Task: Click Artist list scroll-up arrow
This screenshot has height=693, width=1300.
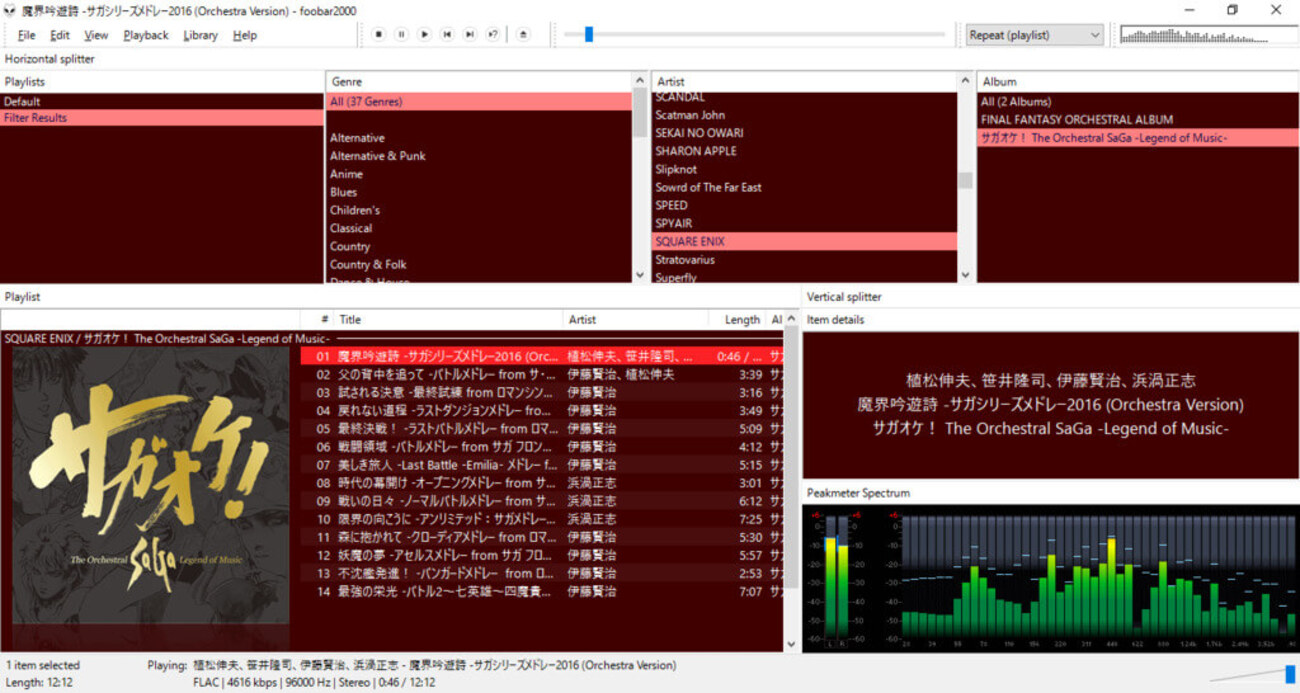Action: pos(965,81)
